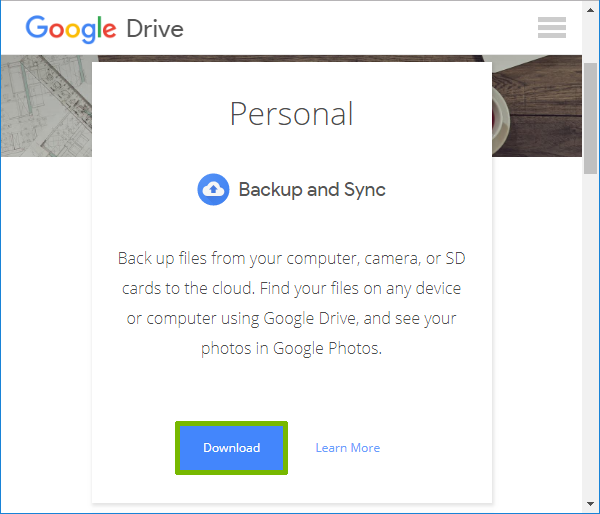Click the blue Download button

[x=232, y=448]
